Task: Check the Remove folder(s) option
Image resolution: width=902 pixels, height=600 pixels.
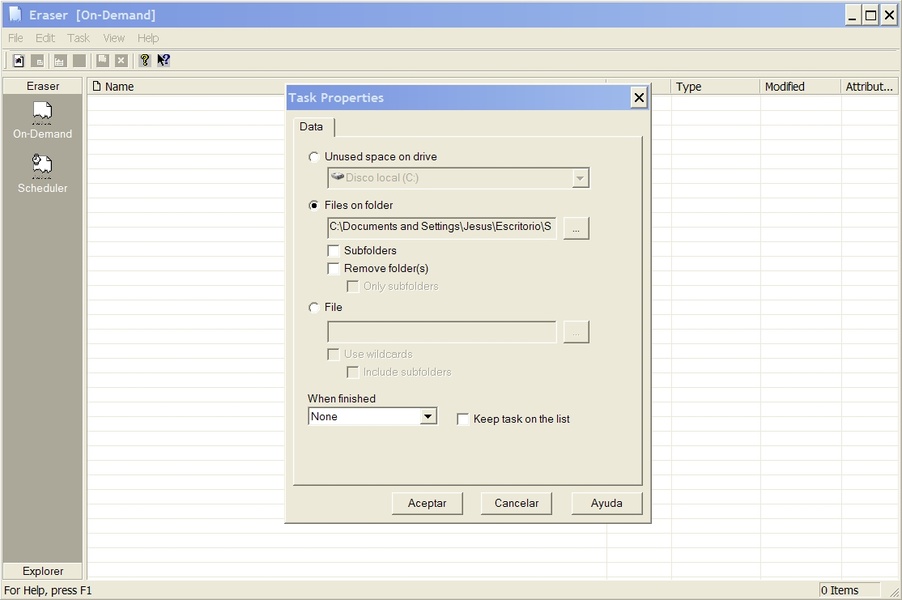Action: 334,269
